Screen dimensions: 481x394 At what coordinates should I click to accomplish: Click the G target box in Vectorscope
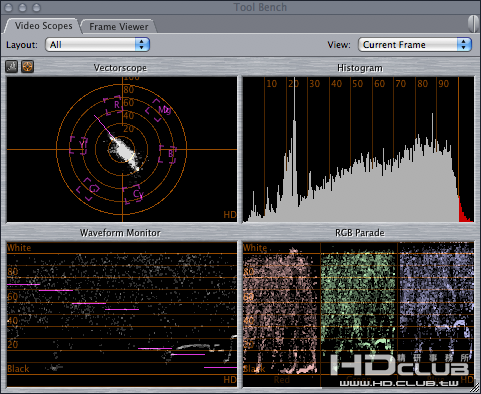point(88,189)
